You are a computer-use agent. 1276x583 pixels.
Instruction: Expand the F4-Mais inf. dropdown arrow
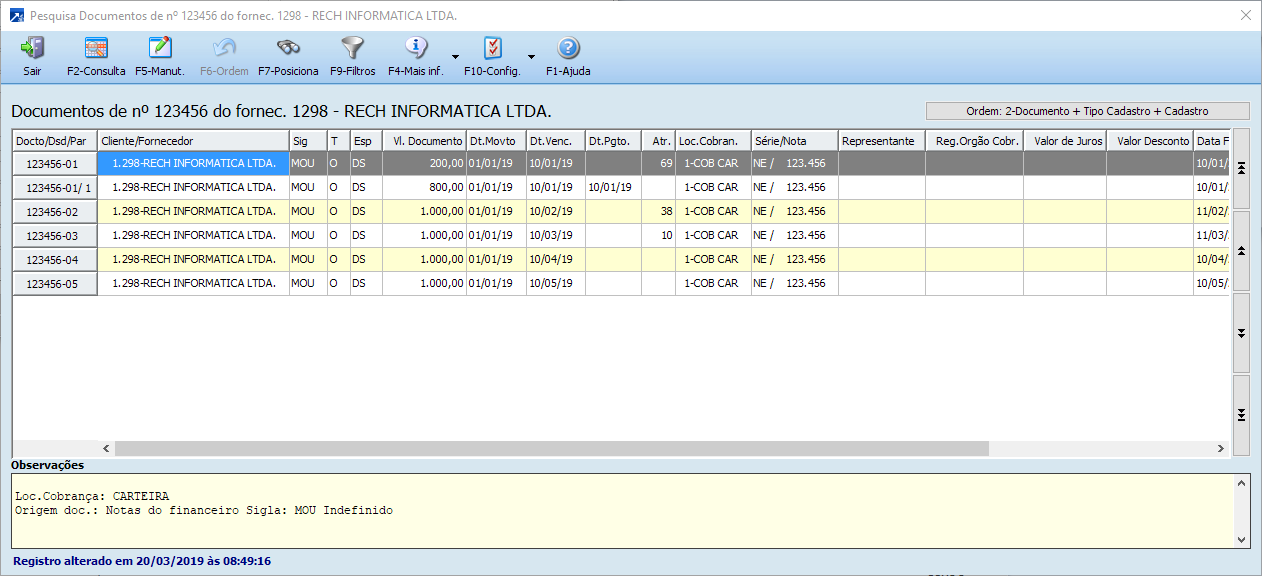coord(455,57)
